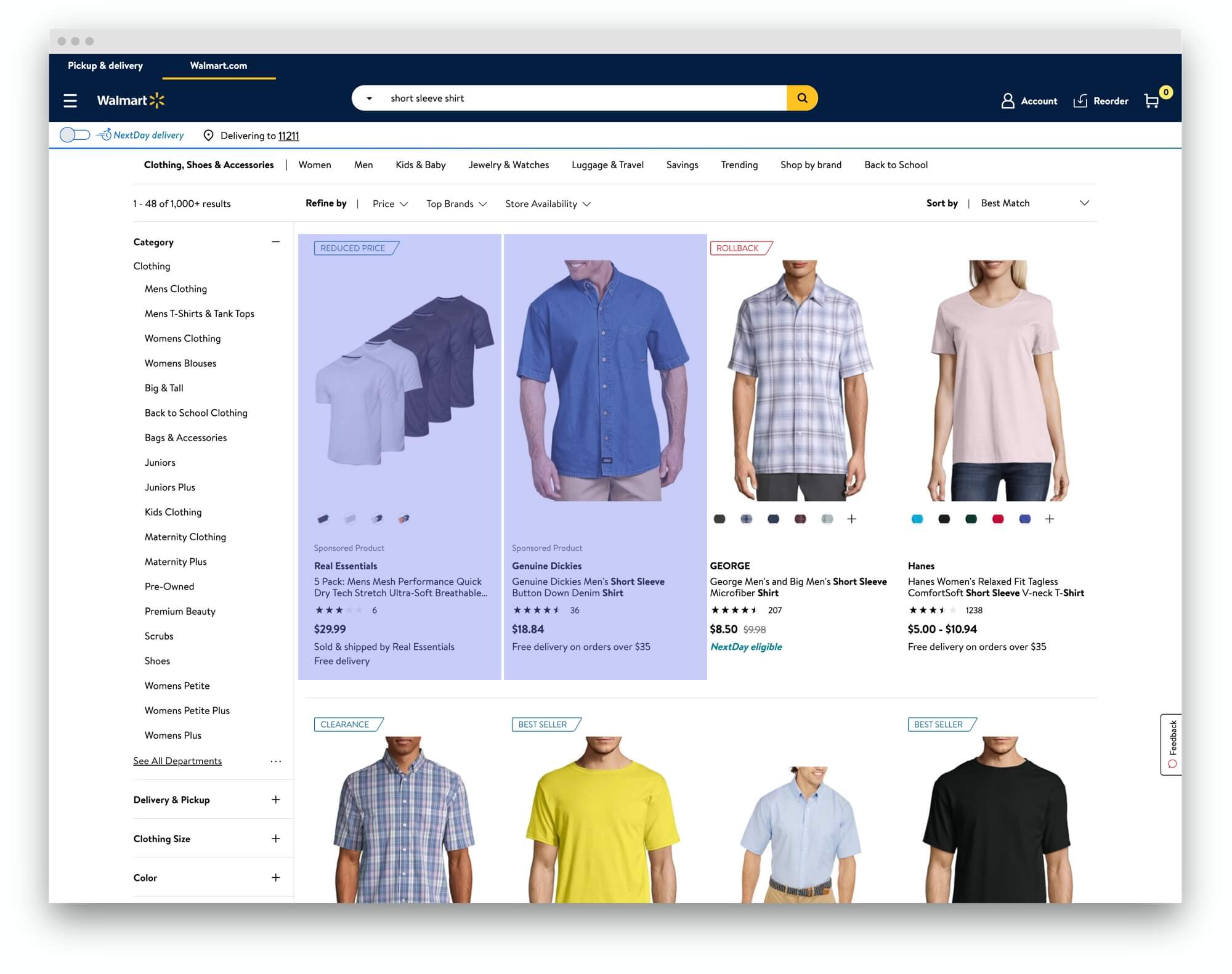Click the Rollback flag badge
Viewport: 1232px width, 974px height.
coord(741,248)
